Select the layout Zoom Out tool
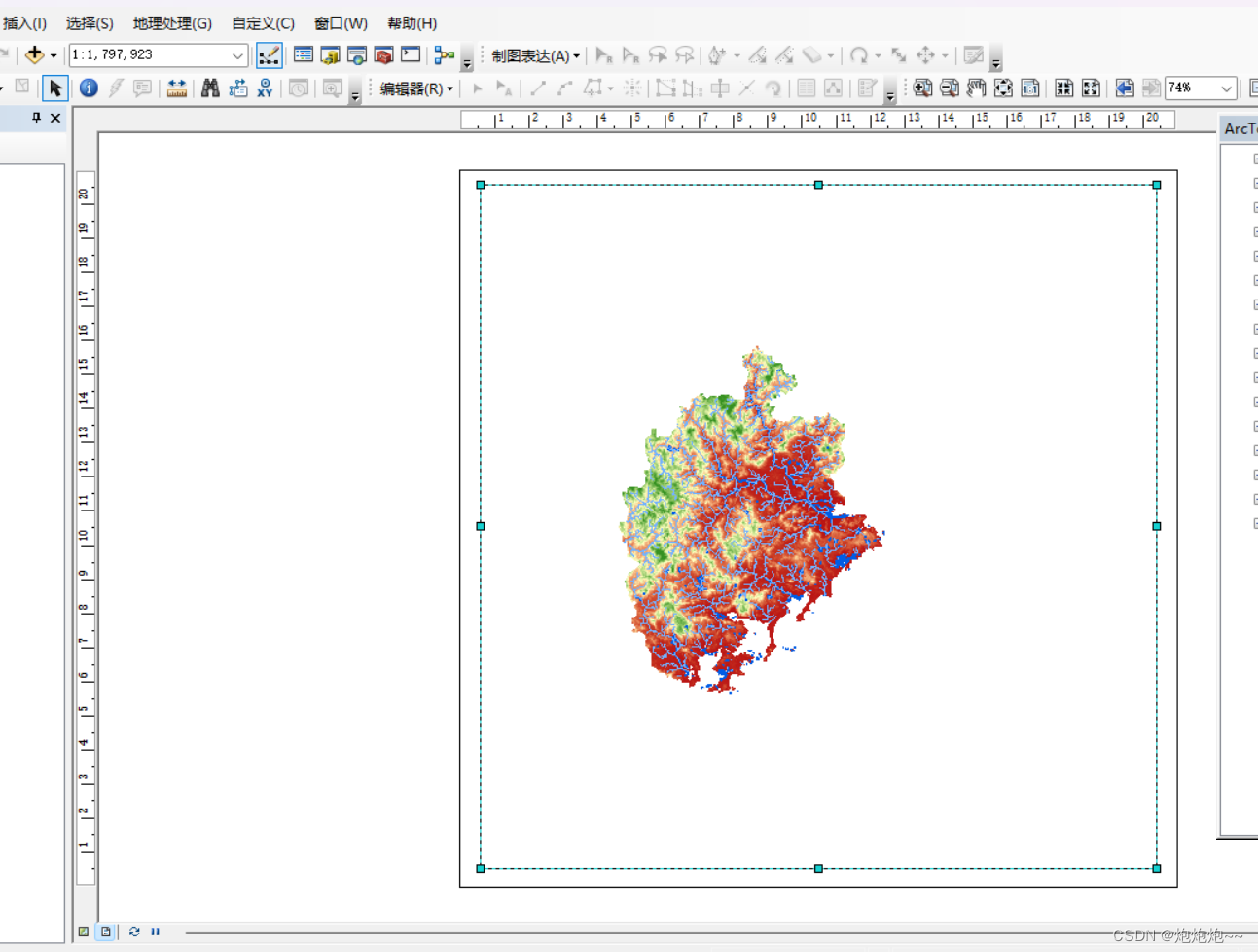 pos(950,88)
